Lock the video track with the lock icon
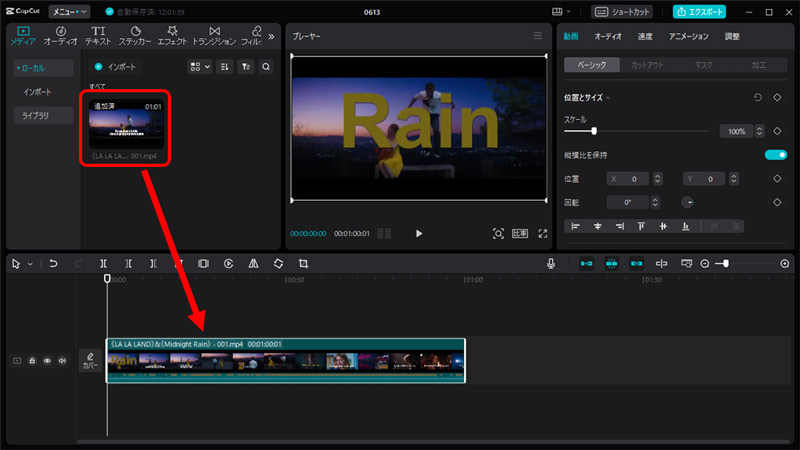This screenshot has height=450, width=800. 32,360
